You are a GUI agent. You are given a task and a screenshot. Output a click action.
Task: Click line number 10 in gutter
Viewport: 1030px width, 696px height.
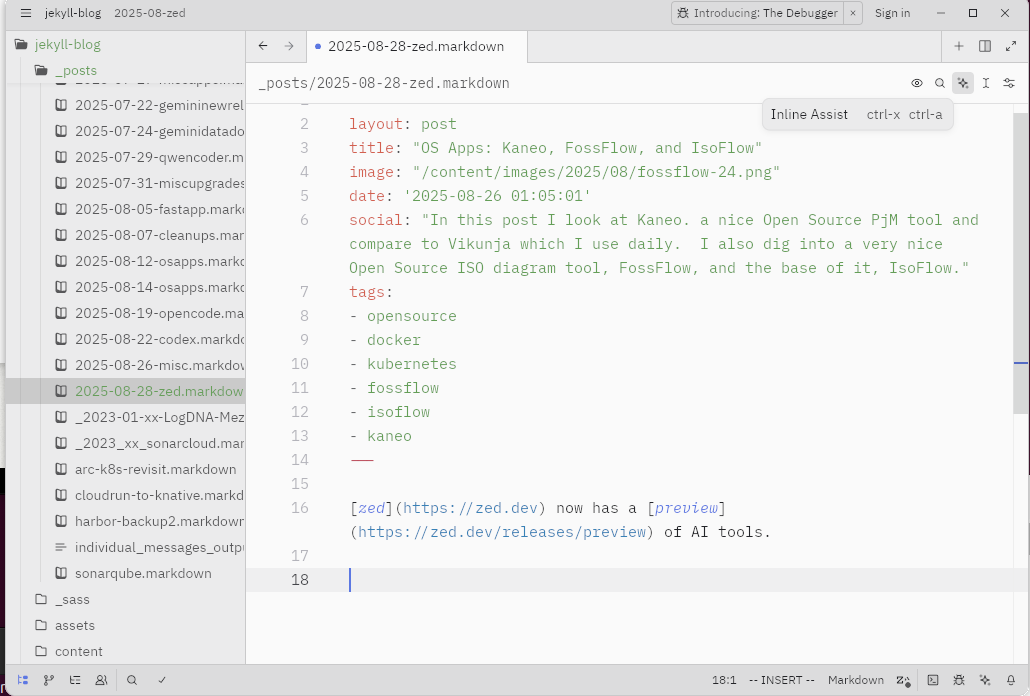coord(300,364)
